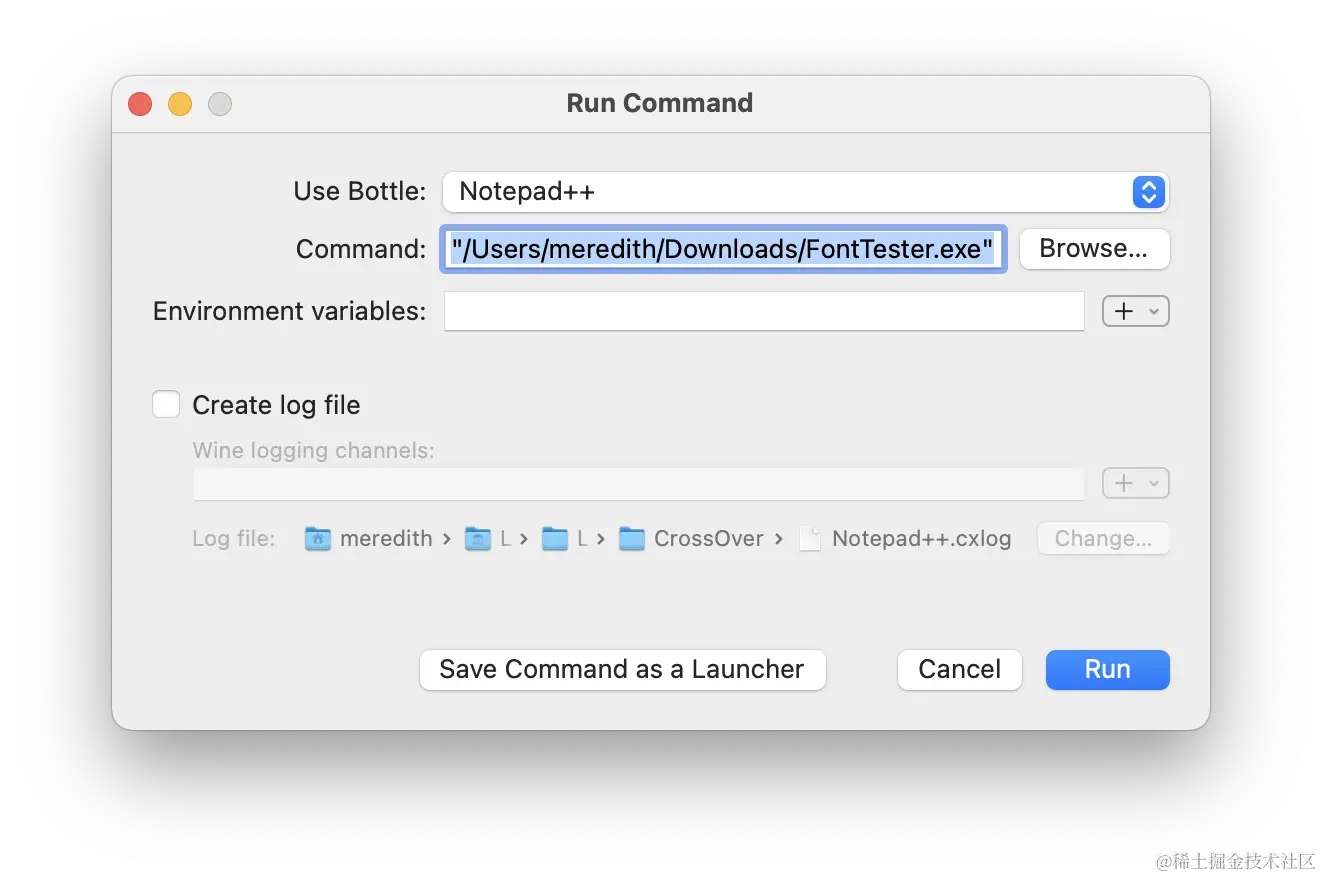Click the Notepad++.cxlog file name
The width and height of the screenshot is (1322, 878).
pos(921,538)
